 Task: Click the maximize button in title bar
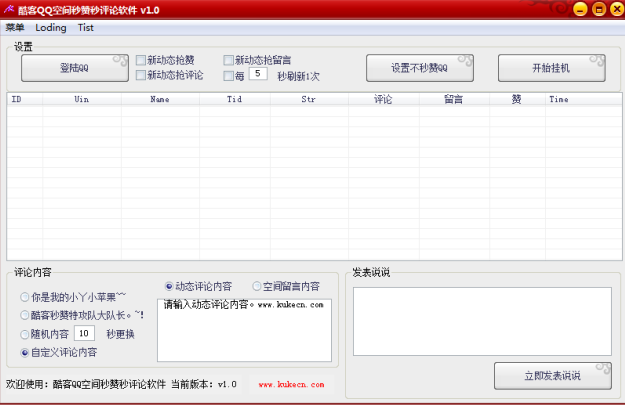(598, 9)
